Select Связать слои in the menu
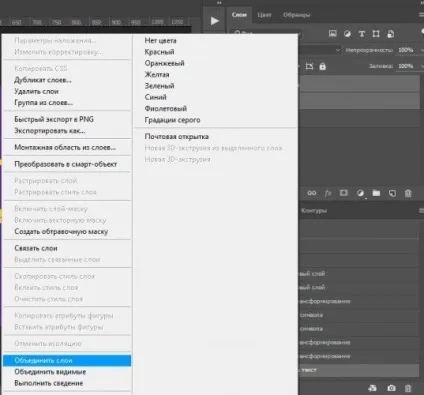This screenshot has width=424, height=395. pyautogui.click(x=36, y=248)
